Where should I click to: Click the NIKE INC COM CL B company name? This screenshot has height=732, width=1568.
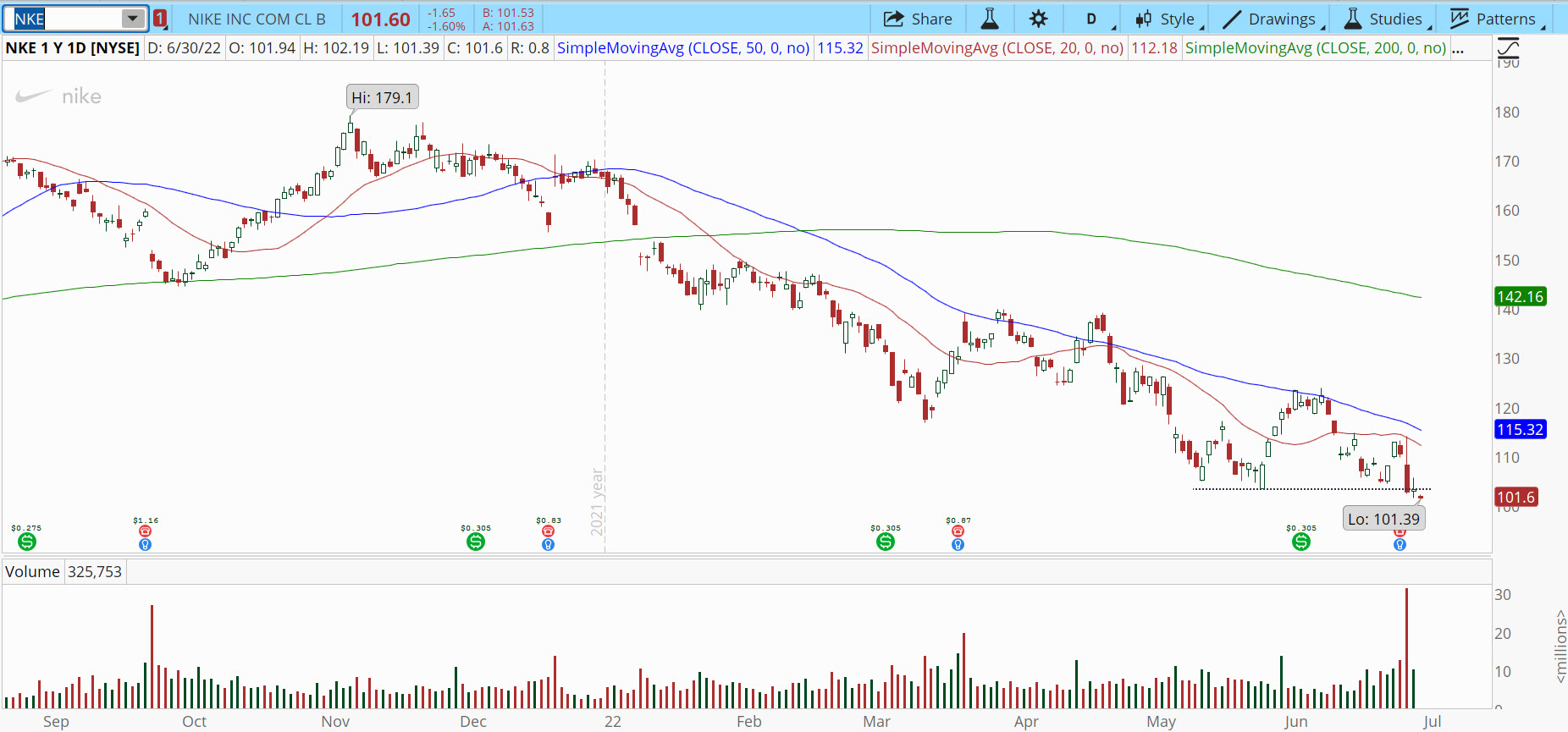[x=257, y=19]
